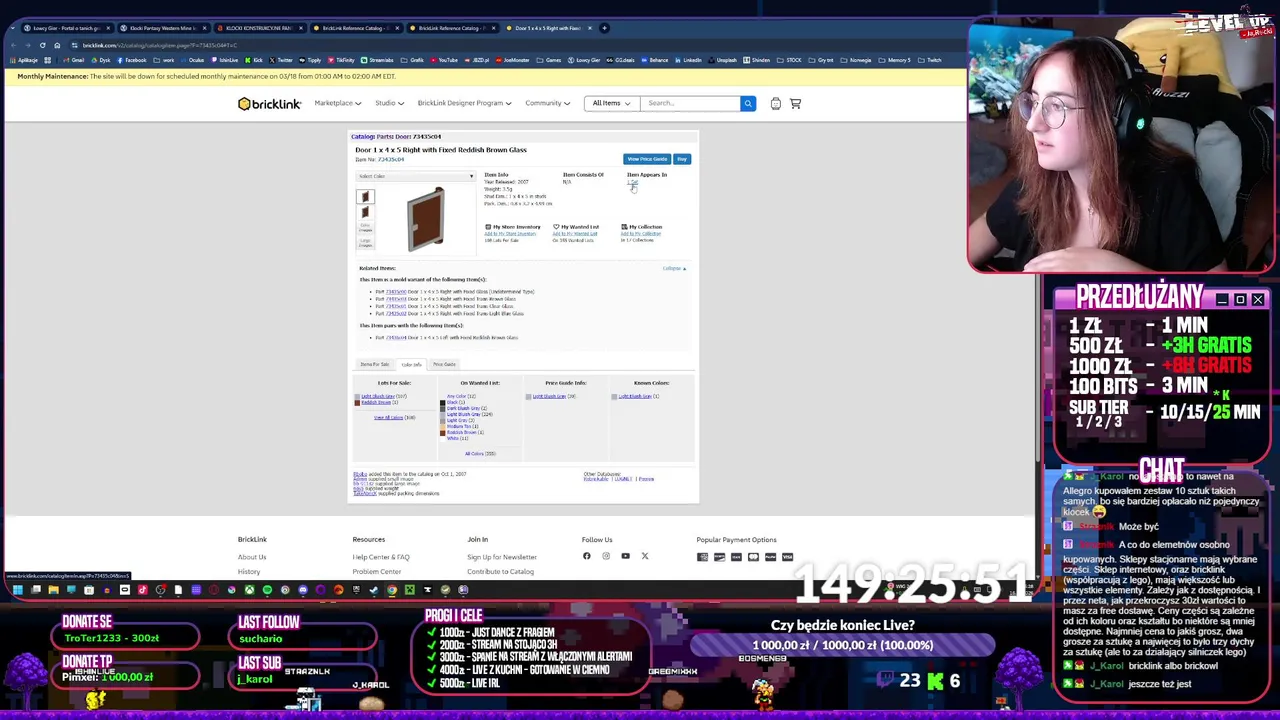1280x720 pixels.
Task: Open the Twitch bookmark
Action: tap(930, 60)
